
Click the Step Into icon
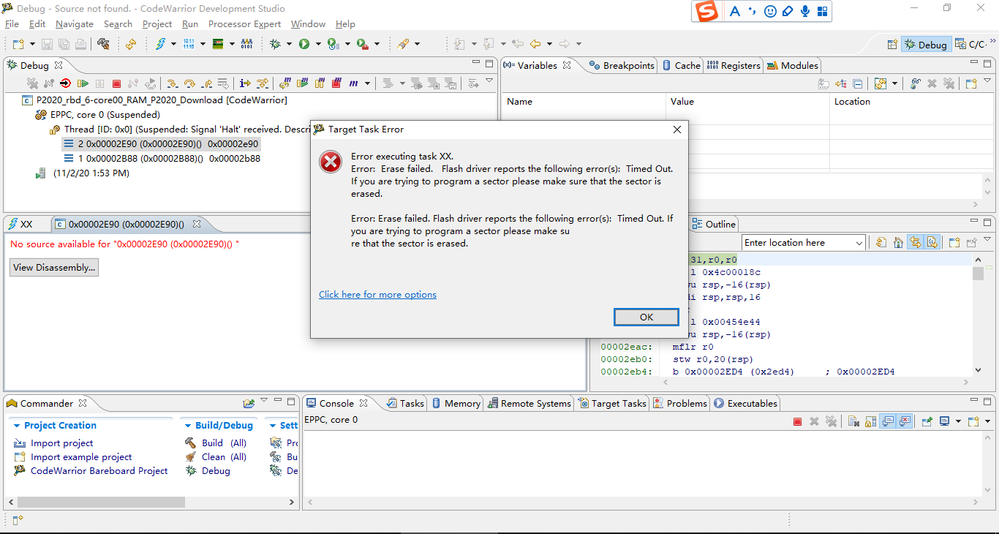pyautogui.click(x=172, y=83)
